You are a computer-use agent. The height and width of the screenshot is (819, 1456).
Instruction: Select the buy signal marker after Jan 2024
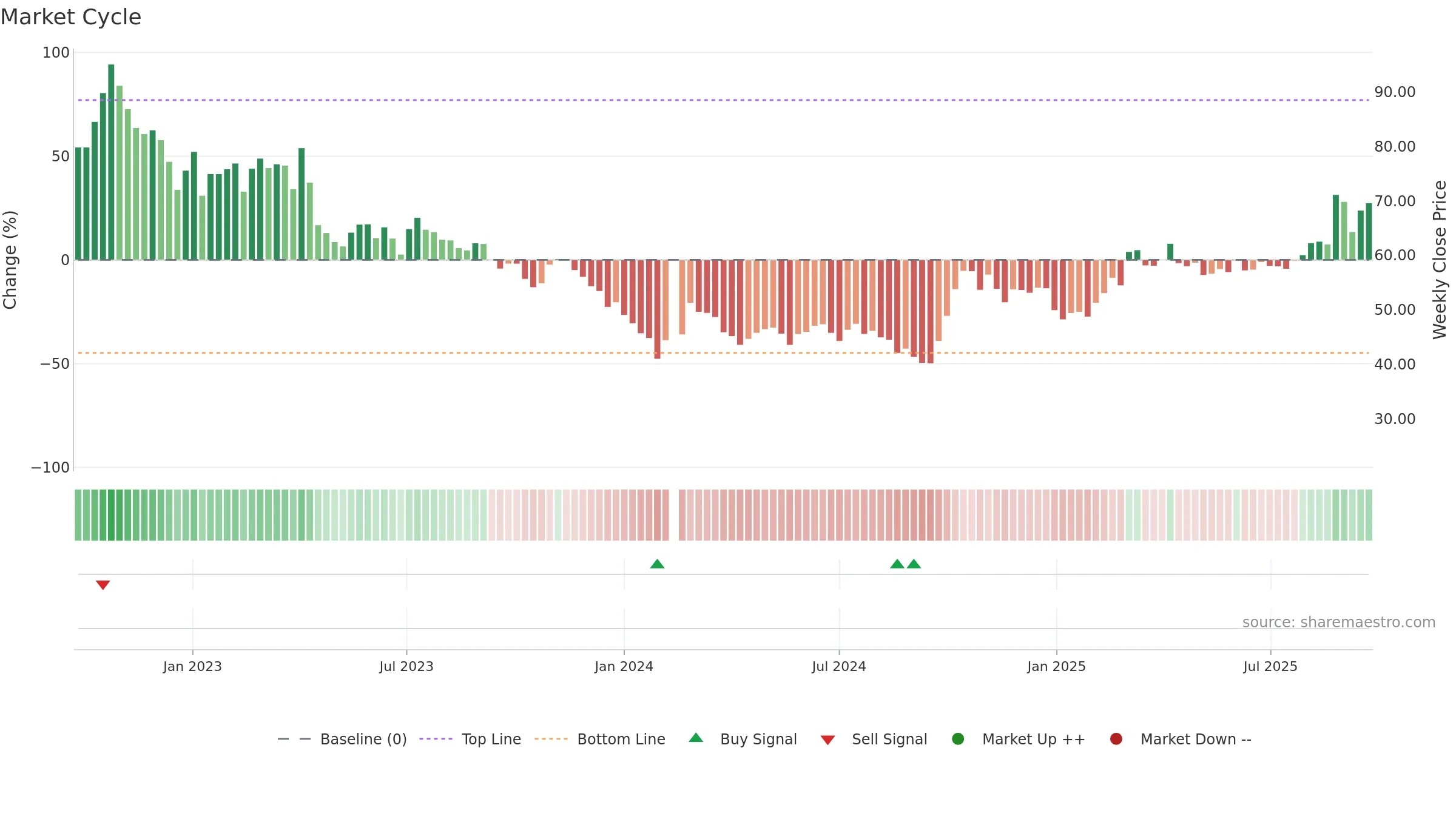pos(657,564)
